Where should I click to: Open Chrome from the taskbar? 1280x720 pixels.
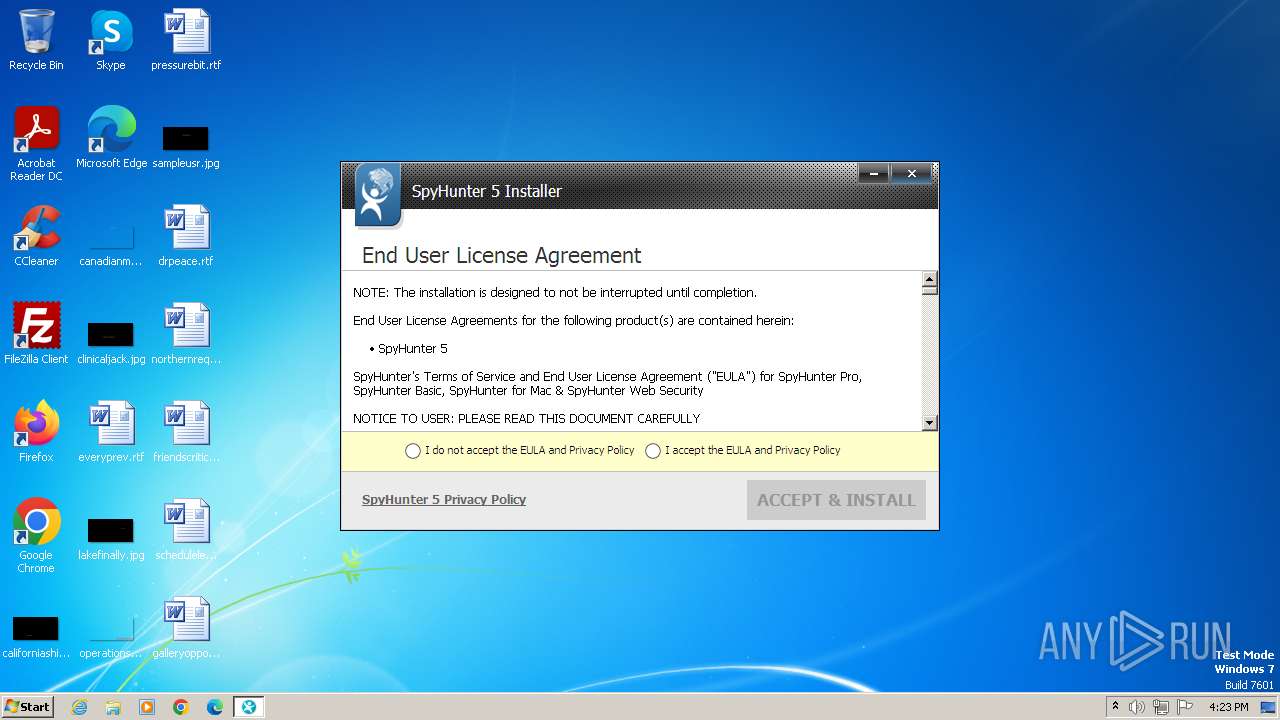coord(181,707)
